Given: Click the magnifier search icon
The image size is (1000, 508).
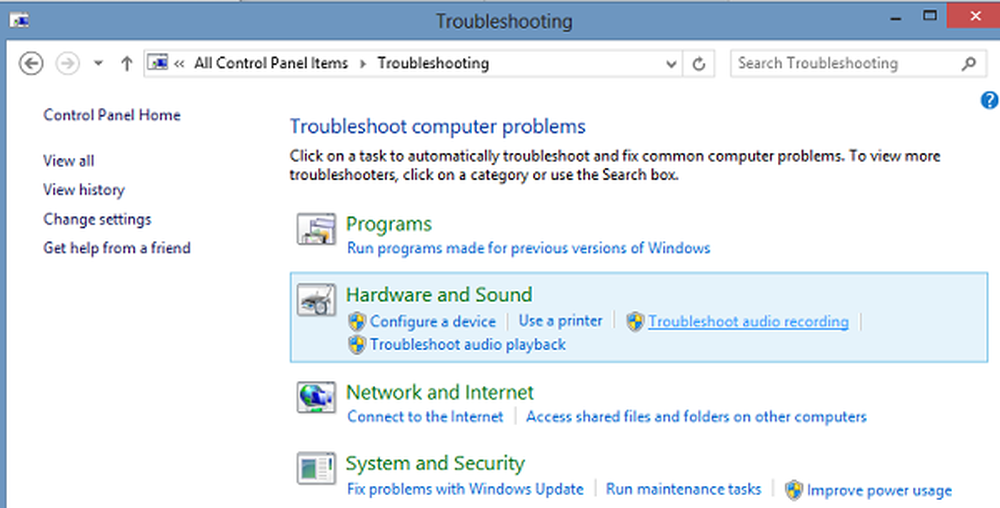Looking at the screenshot, I should click(969, 63).
